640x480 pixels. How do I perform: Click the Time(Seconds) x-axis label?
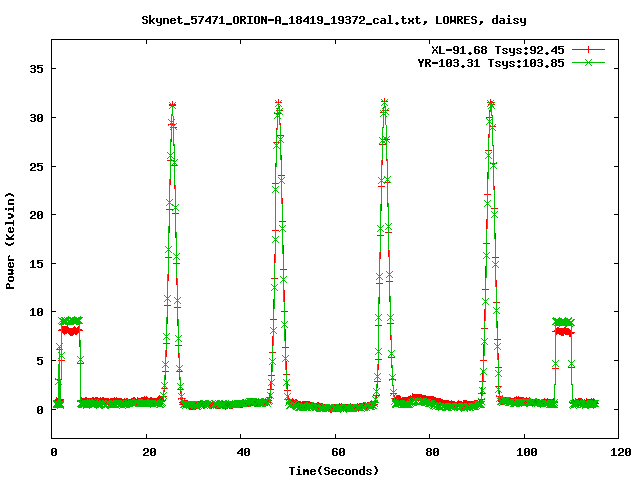[x=334, y=471]
